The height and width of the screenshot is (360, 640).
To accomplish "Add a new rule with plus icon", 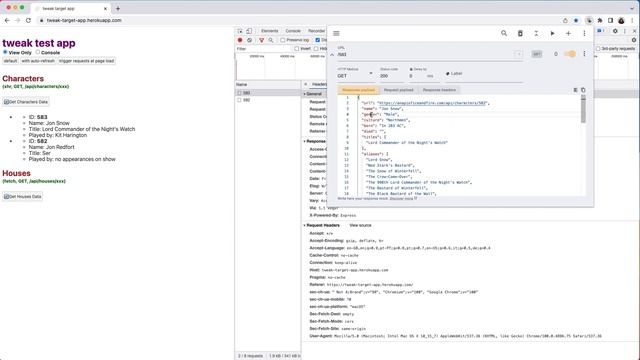I will point(568,33).
